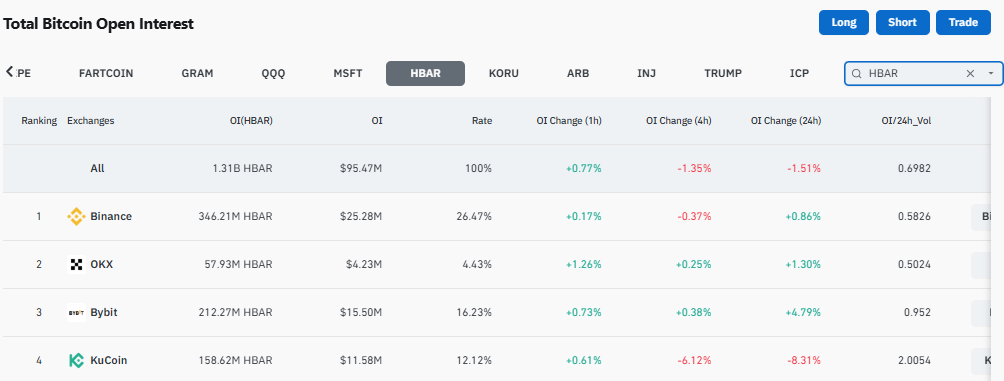Sort by OI Change (24h) column header
This screenshot has height=381, width=1004.
786,120
